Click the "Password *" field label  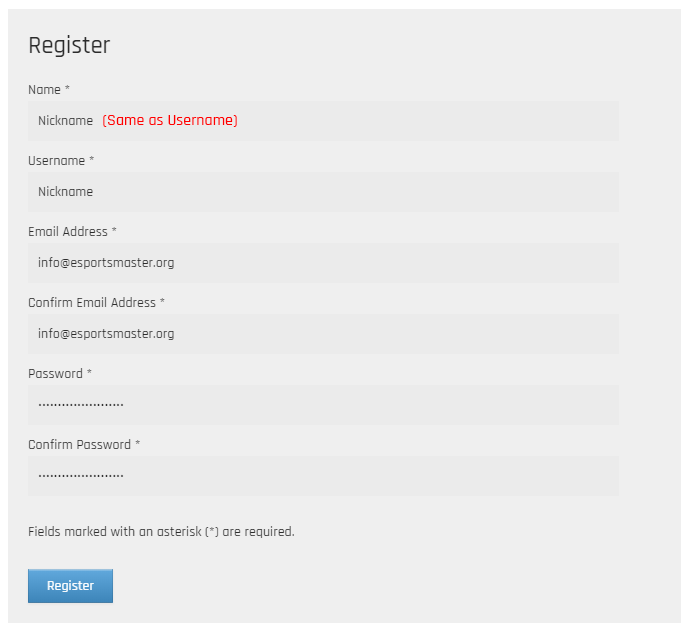(x=60, y=374)
